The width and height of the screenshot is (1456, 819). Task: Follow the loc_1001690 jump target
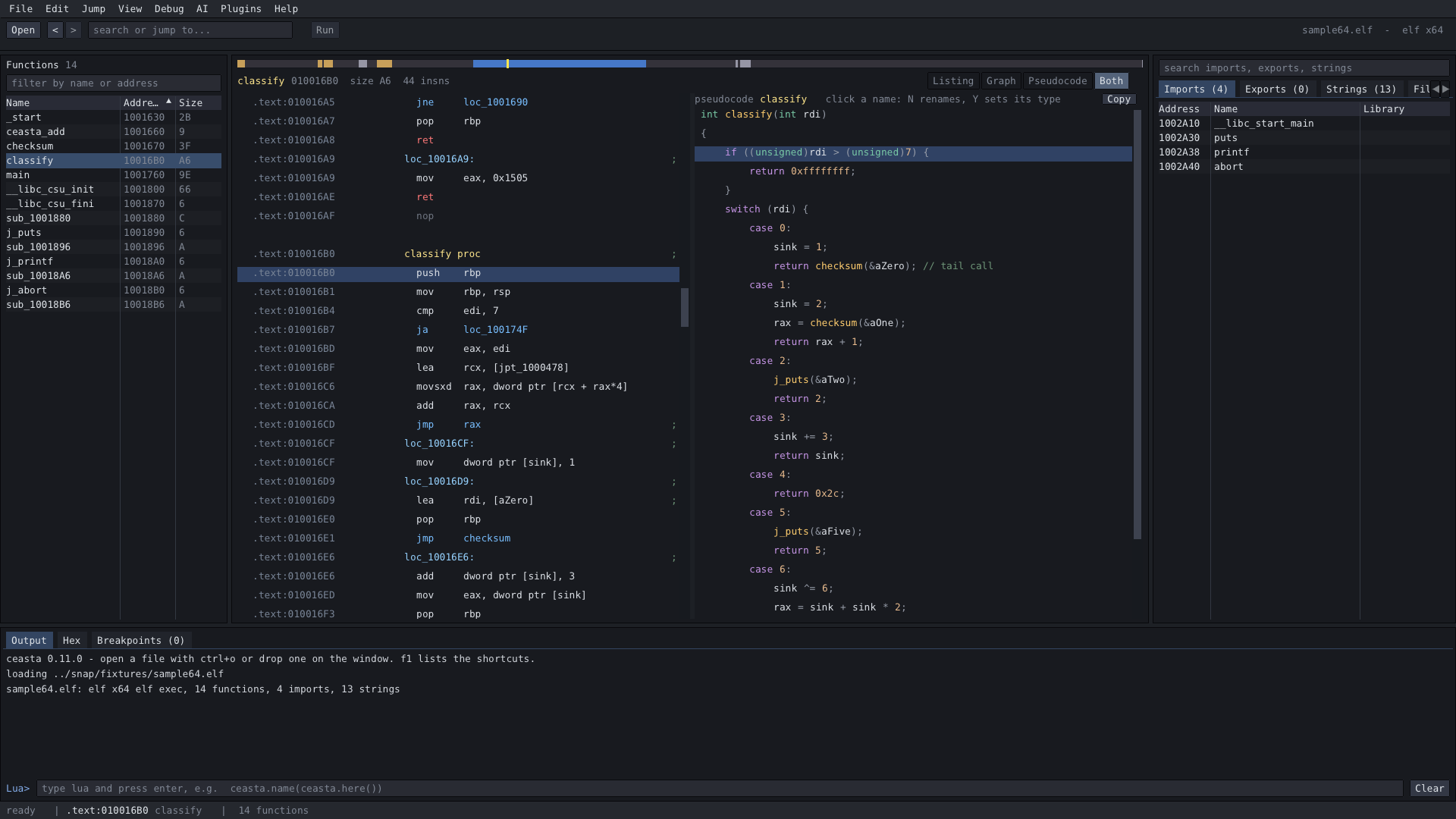pos(495,102)
